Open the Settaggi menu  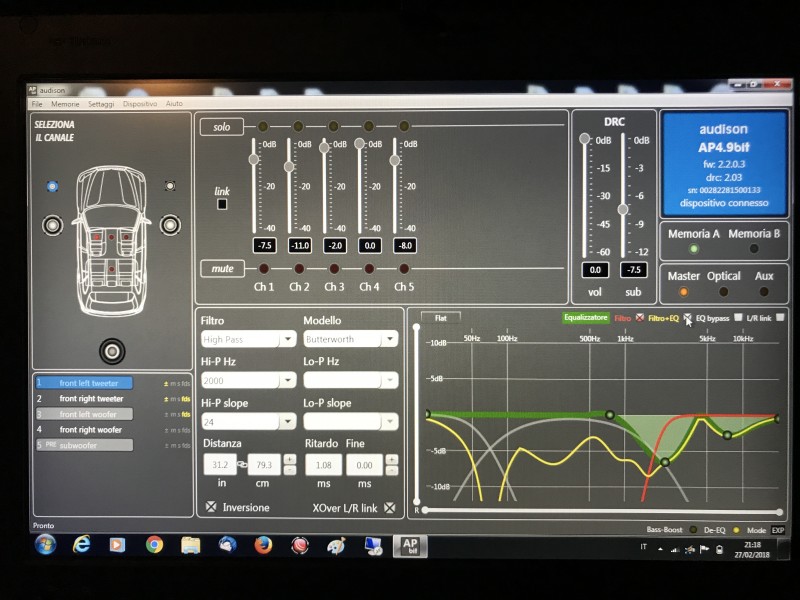101,104
